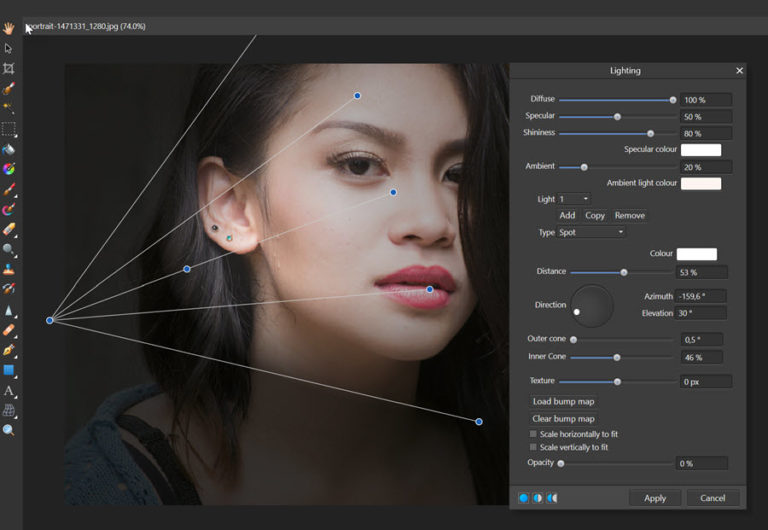This screenshot has height=530, width=768.
Task: Click the Texture slider handle
Action: pos(617,382)
